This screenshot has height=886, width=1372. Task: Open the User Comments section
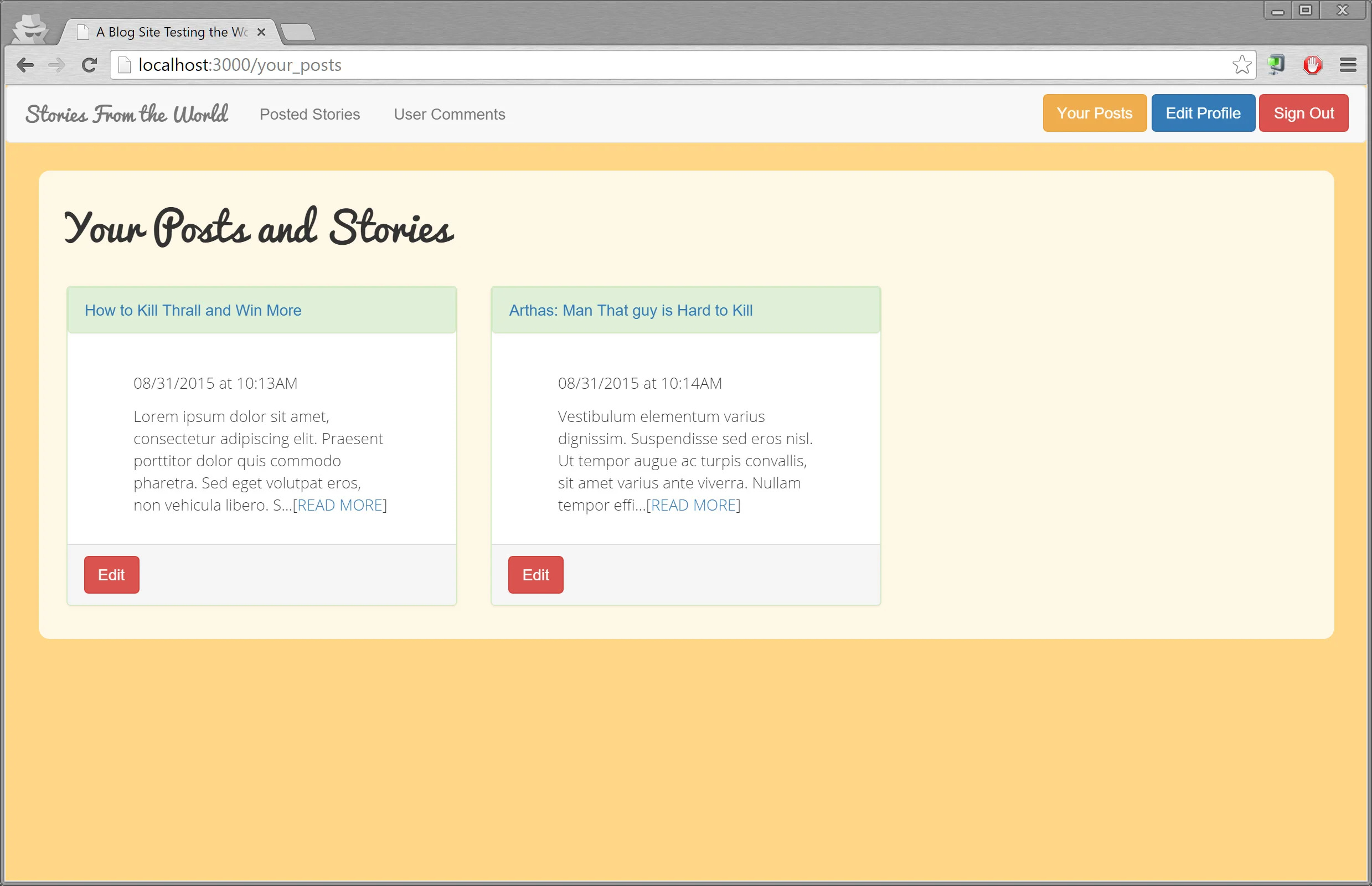450,114
